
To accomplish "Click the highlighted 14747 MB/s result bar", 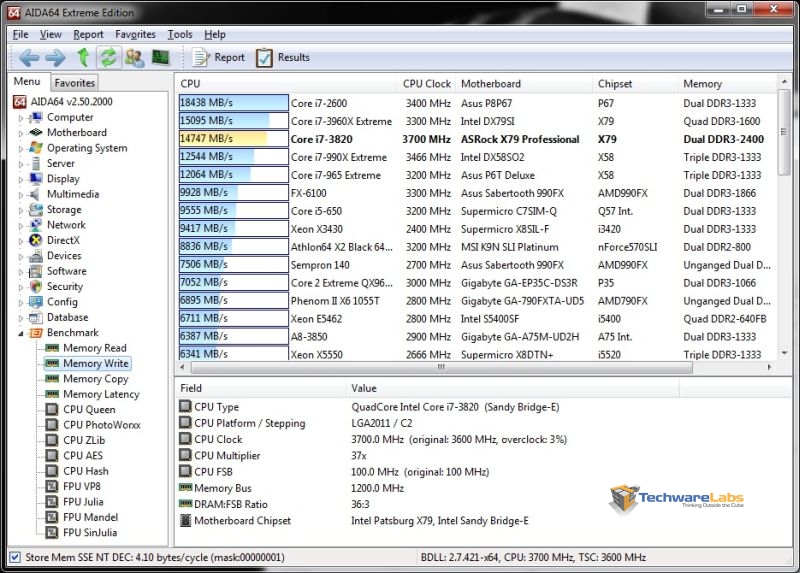I will pos(233,139).
